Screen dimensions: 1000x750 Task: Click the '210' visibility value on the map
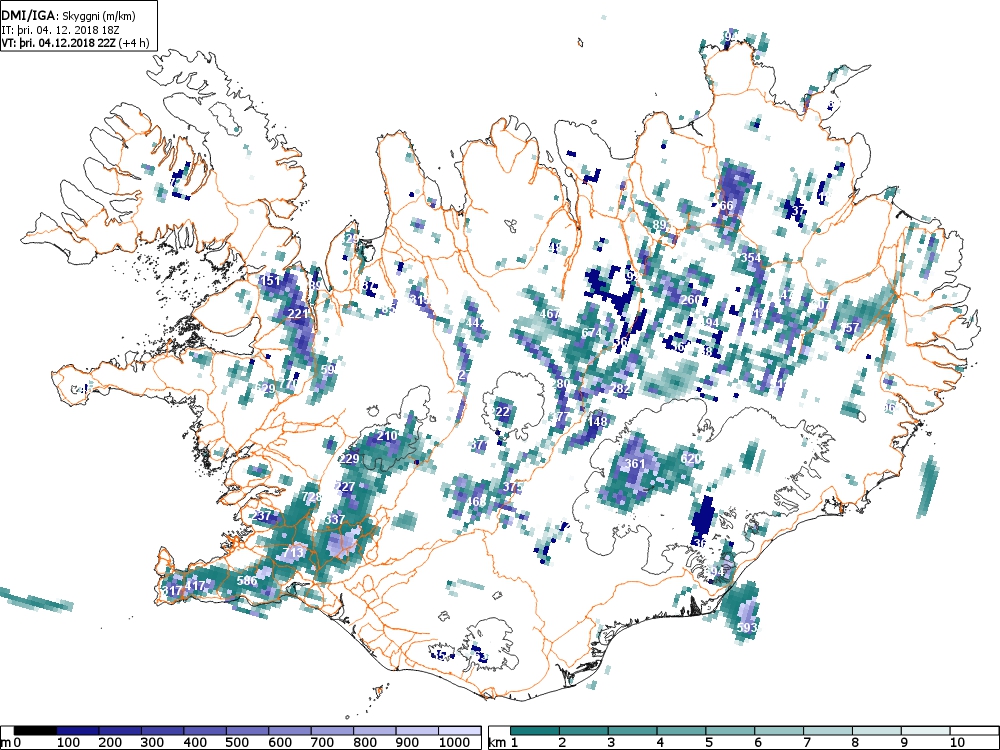387,436
